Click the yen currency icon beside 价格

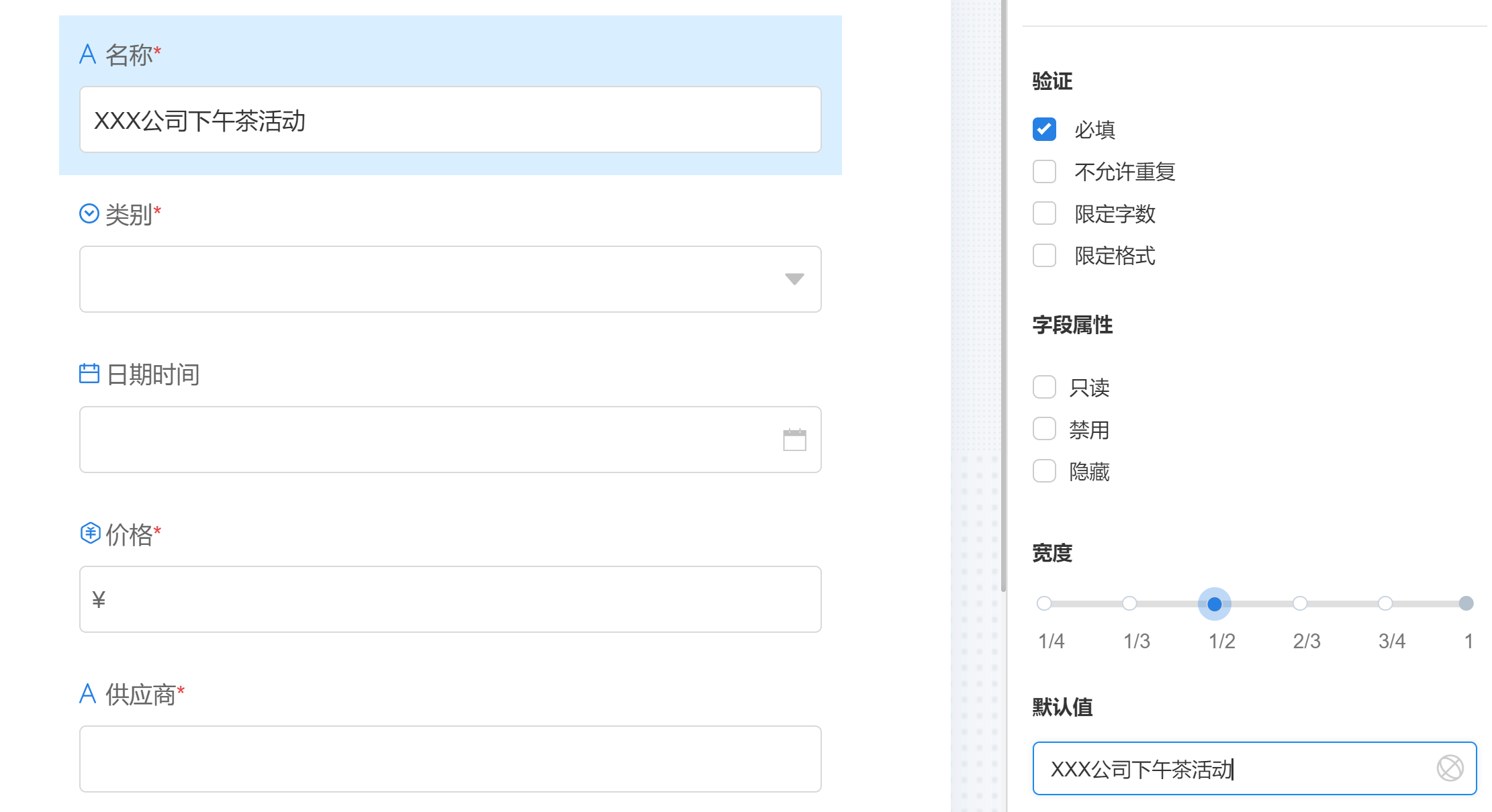point(90,534)
